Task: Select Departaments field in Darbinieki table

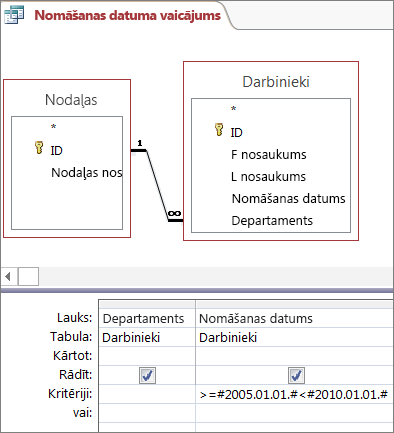Action: point(272,221)
